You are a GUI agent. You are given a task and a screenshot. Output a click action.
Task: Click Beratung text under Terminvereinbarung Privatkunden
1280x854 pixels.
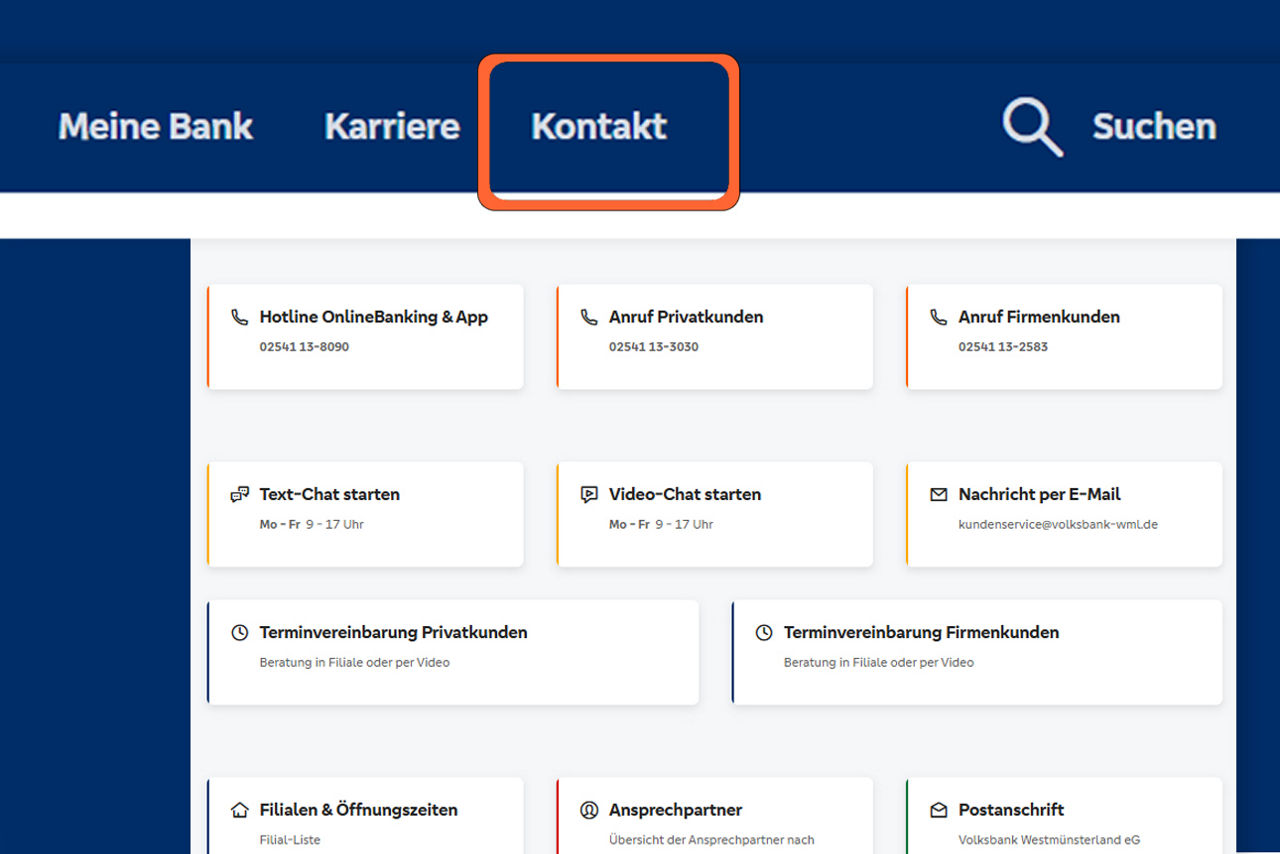[x=355, y=662]
